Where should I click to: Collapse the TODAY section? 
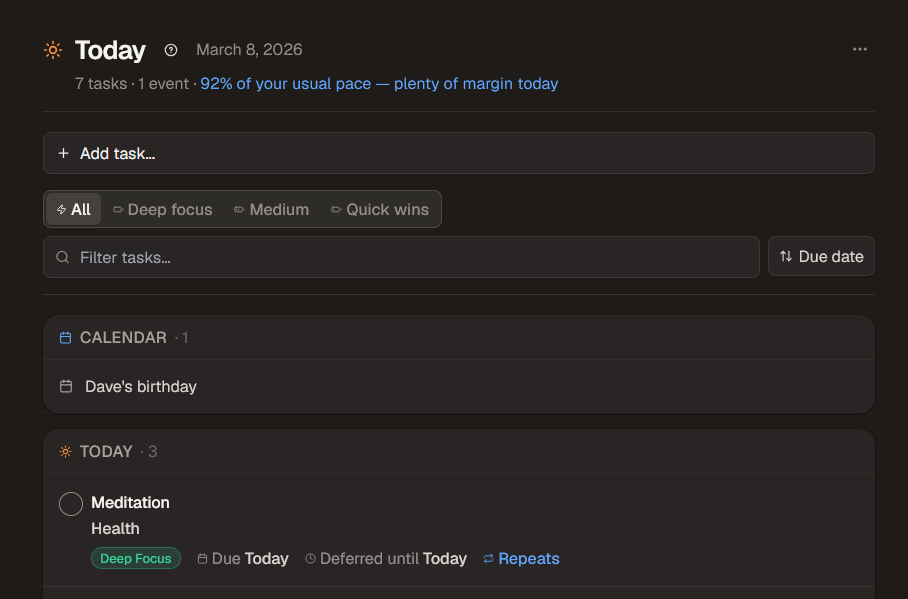click(106, 451)
